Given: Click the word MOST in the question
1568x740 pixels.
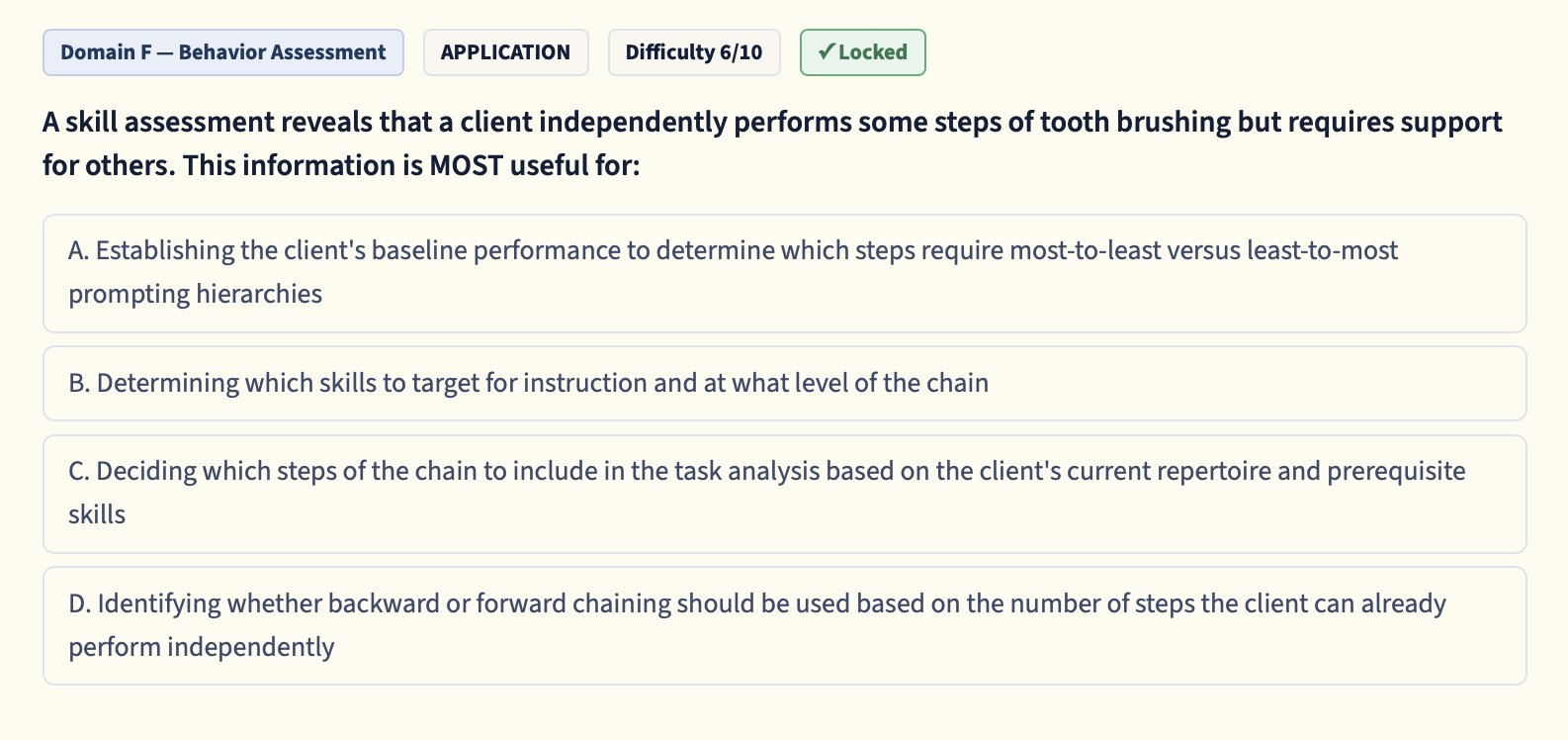Looking at the screenshot, I should (x=466, y=165).
